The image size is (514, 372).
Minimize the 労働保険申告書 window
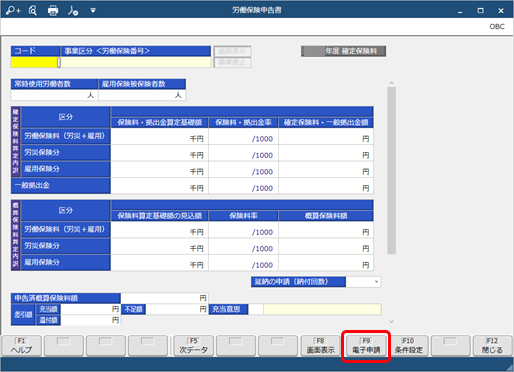click(x=460, y=11)
